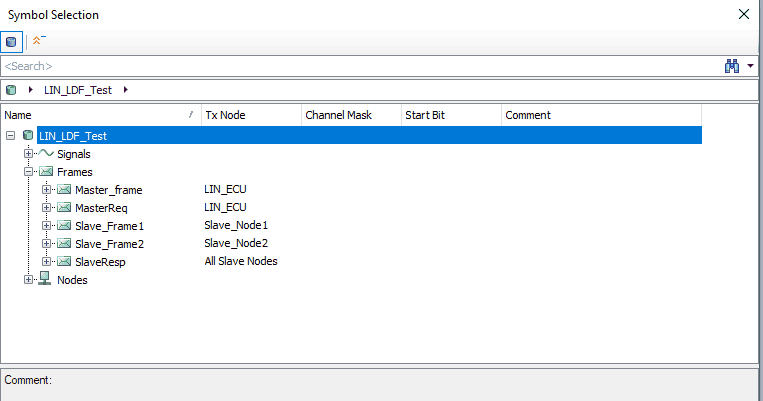Click the Master_frame envelope icon
Image resolution: width=763 pixels, height=401 pixels.
pyautogui.click(x=64, y=189)
